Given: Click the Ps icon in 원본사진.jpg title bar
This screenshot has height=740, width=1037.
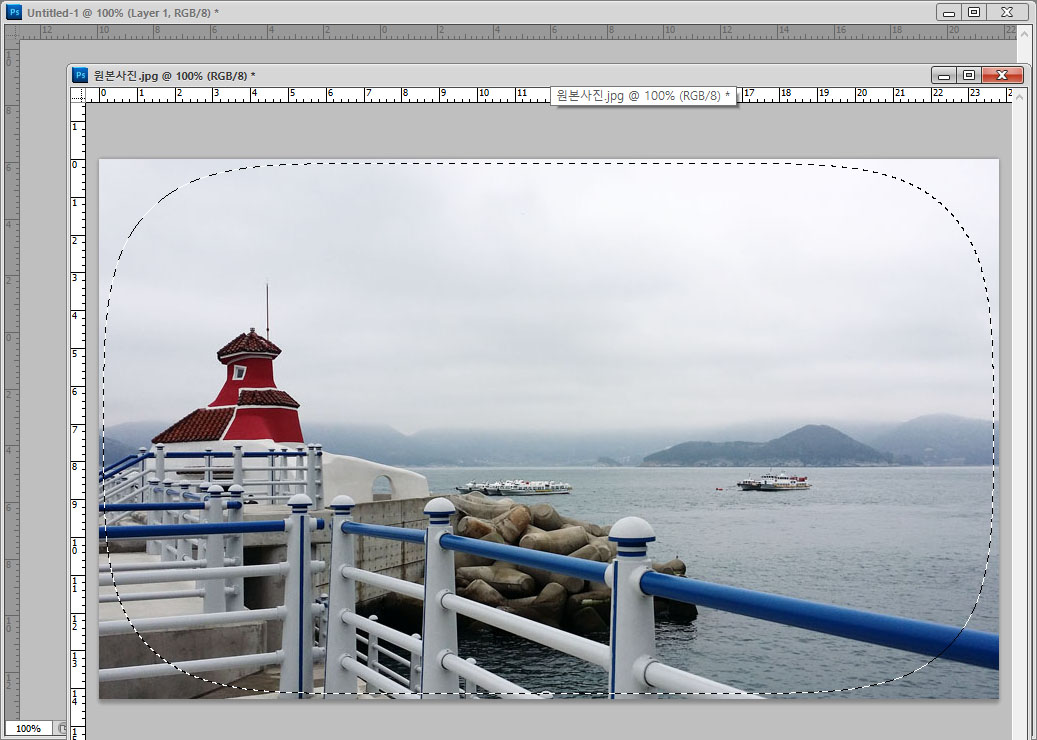Looking at the screenshot, I should [x=79, y=75].
